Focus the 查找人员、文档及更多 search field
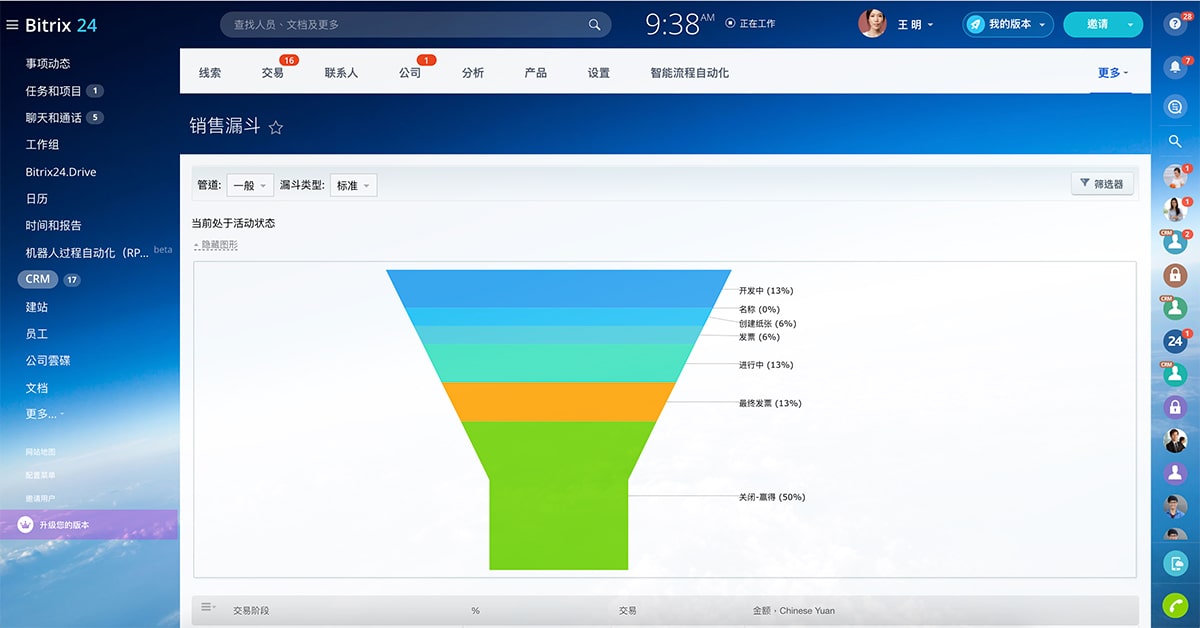Viewport: 1200px width, 628px height. pyautogui.click(x=415, y=25)
